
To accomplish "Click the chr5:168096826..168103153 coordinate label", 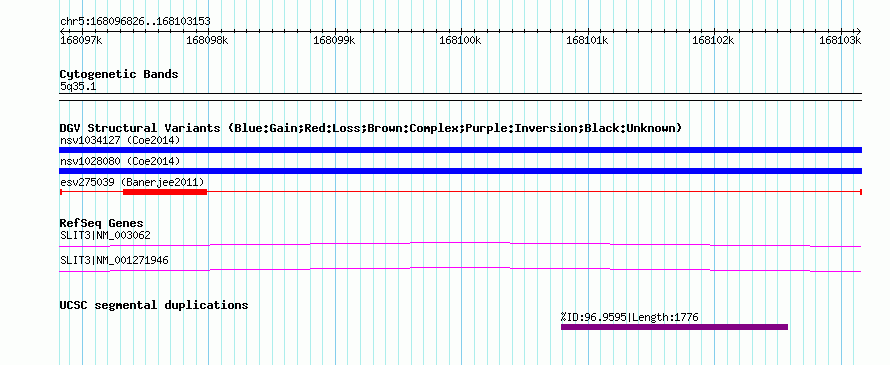I will pyautogui.click(x=135, y=22).
